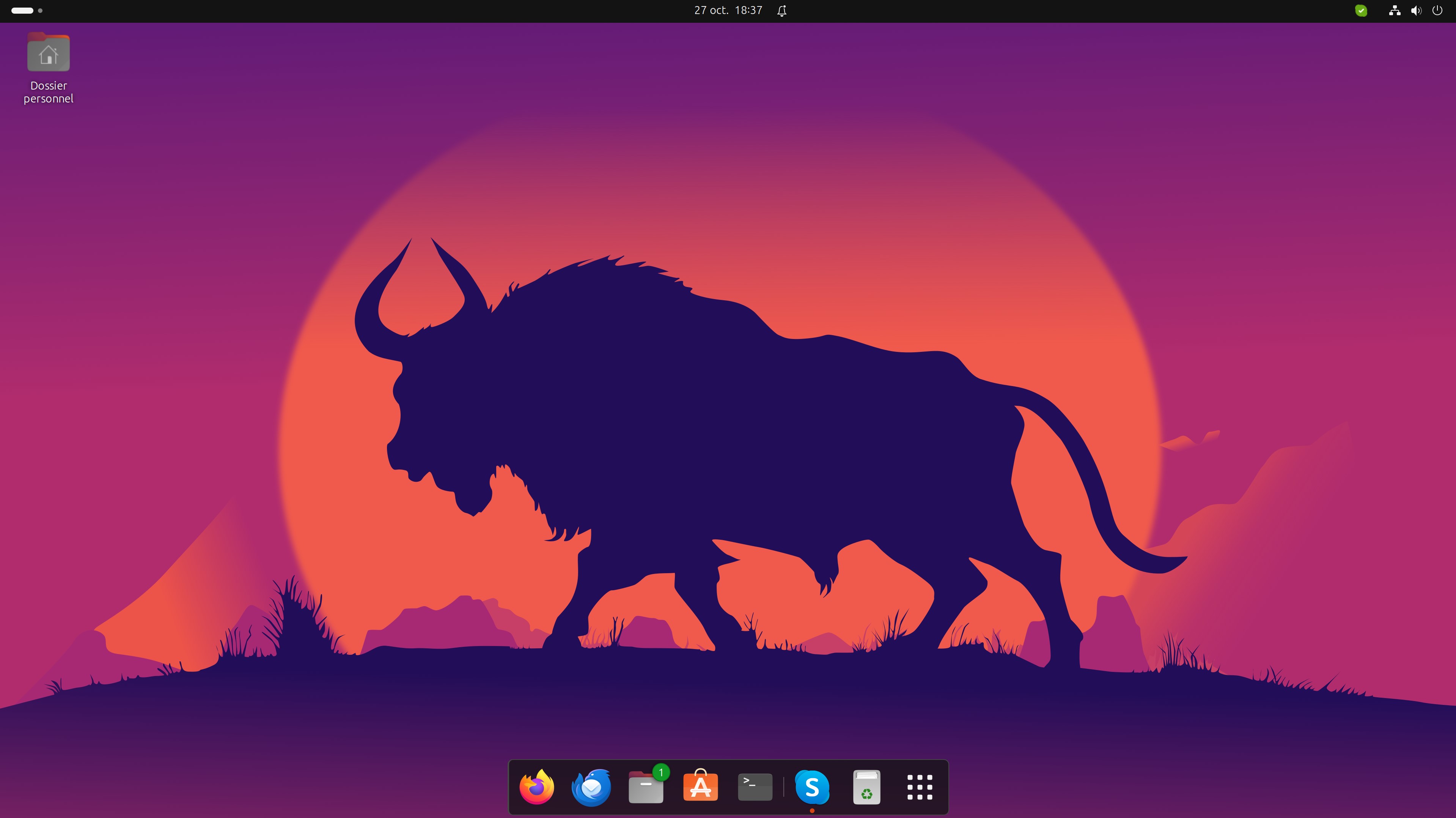This screenshot has width=1456, height=818.
Task: Launch the App Center store
Action: click(700, 786)
